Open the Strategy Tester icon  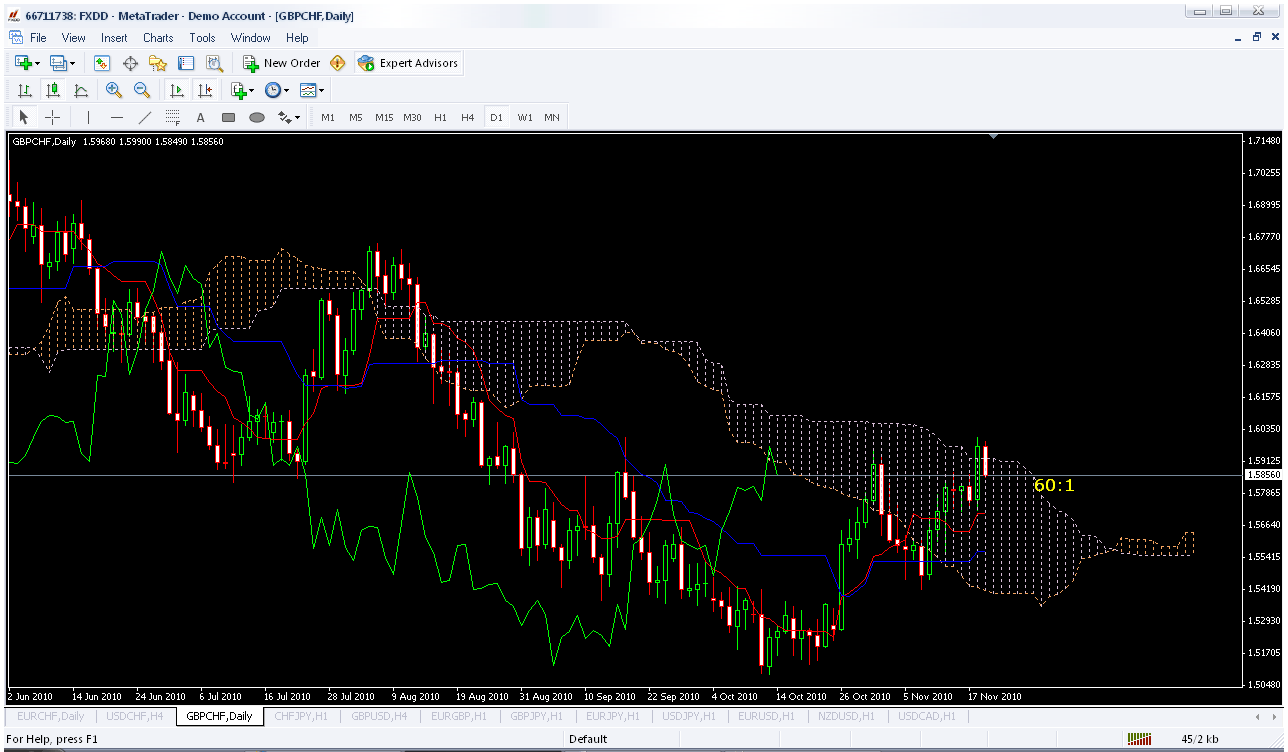[x=214, y=63]
